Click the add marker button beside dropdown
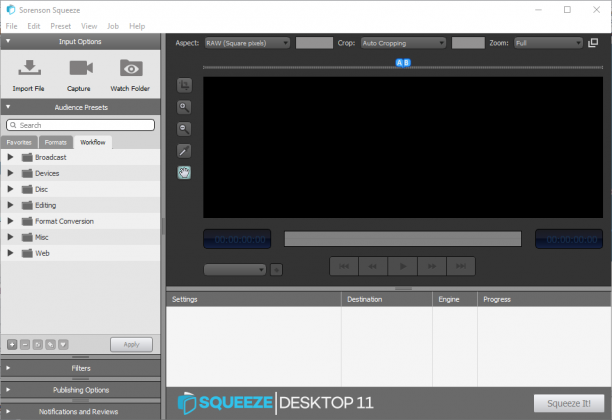612x420 pixels. pyautogui.click(x=276, y=270)
